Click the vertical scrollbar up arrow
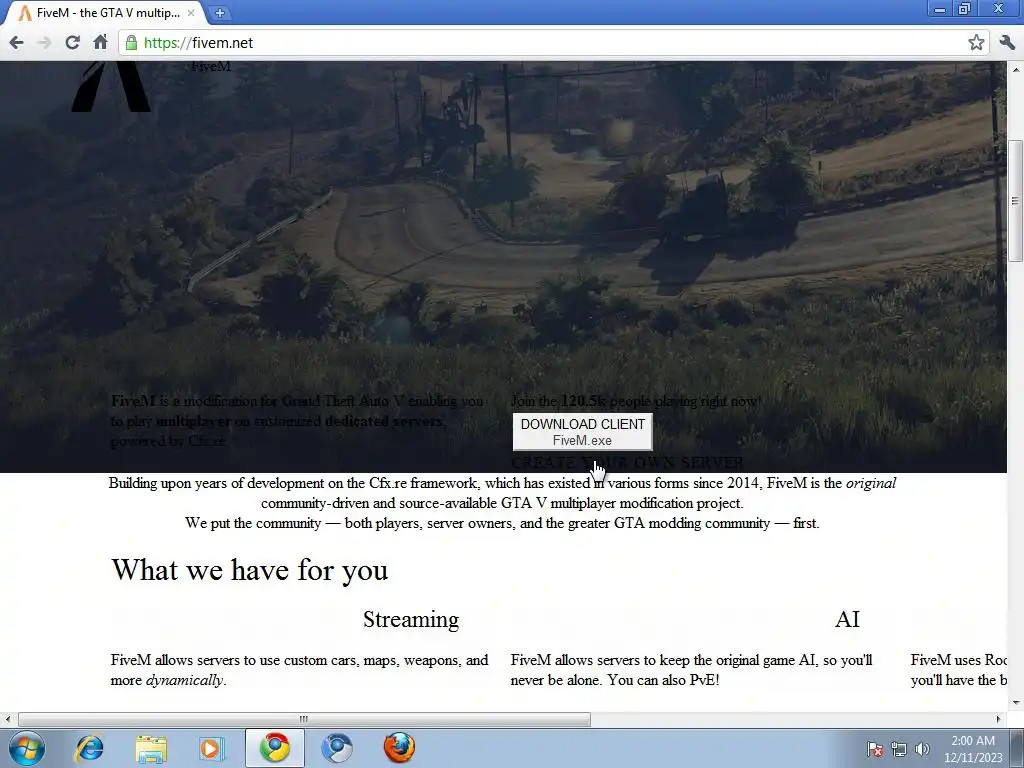Image resolution: width=1024 pixels, height=768 pixels. coord(1016,69)
